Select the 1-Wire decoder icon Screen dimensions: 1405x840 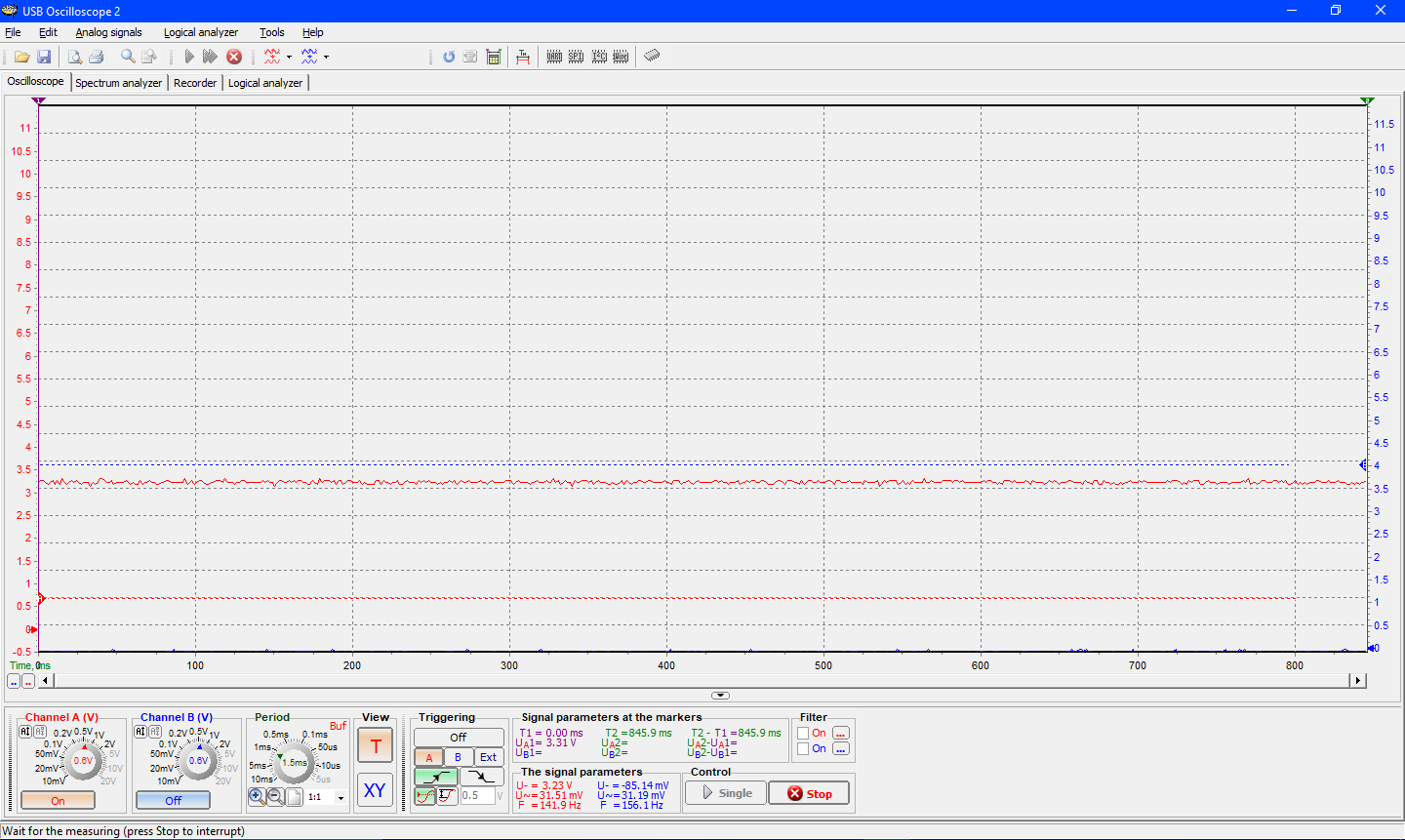coord(621,57)
